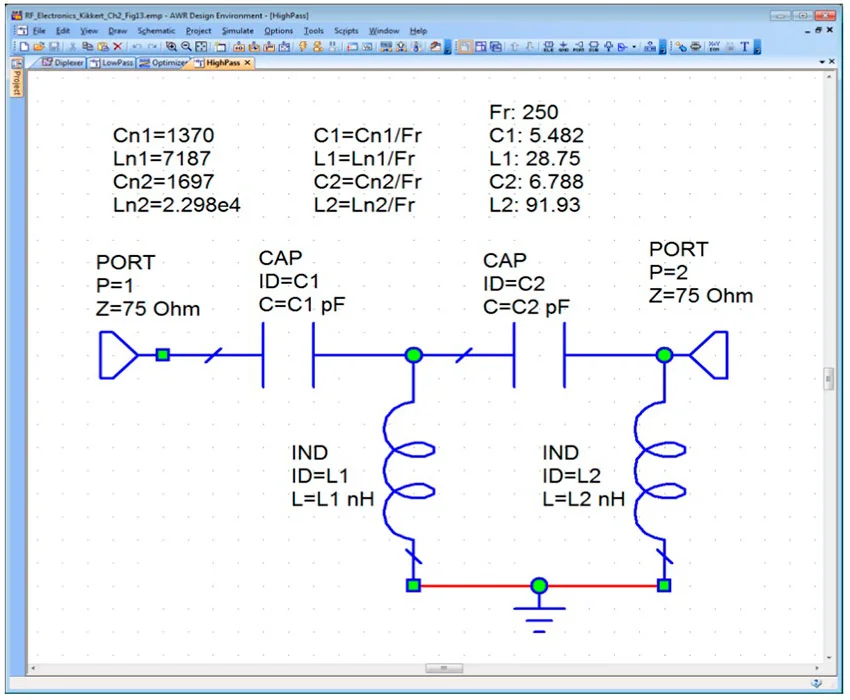This screenshot has width=850, height=700.
Task: Expand the element toolbar dropdown arrow
Action: tap(634, 47)
